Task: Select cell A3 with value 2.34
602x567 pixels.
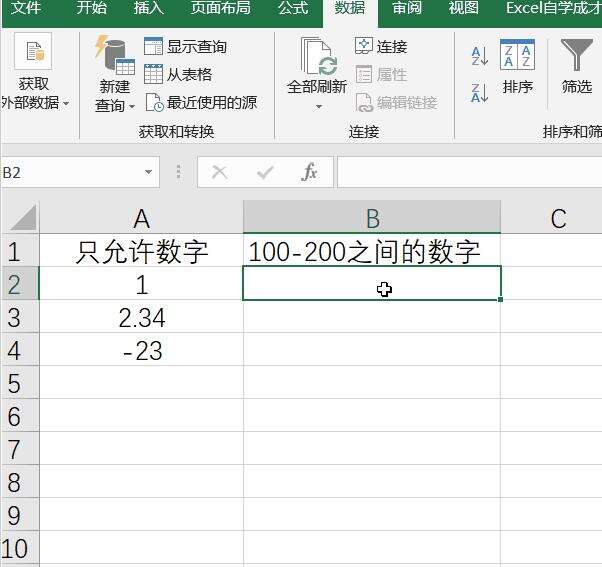Action: click(x=141, y=317)
